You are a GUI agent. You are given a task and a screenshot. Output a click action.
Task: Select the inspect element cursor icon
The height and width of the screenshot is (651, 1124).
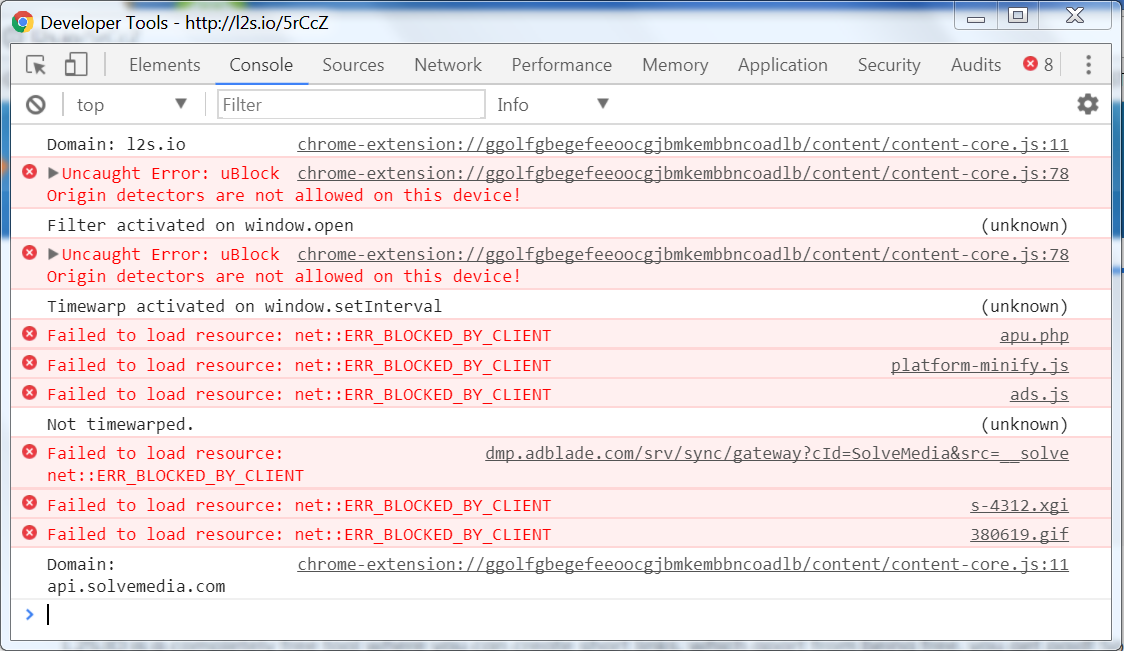36,63
